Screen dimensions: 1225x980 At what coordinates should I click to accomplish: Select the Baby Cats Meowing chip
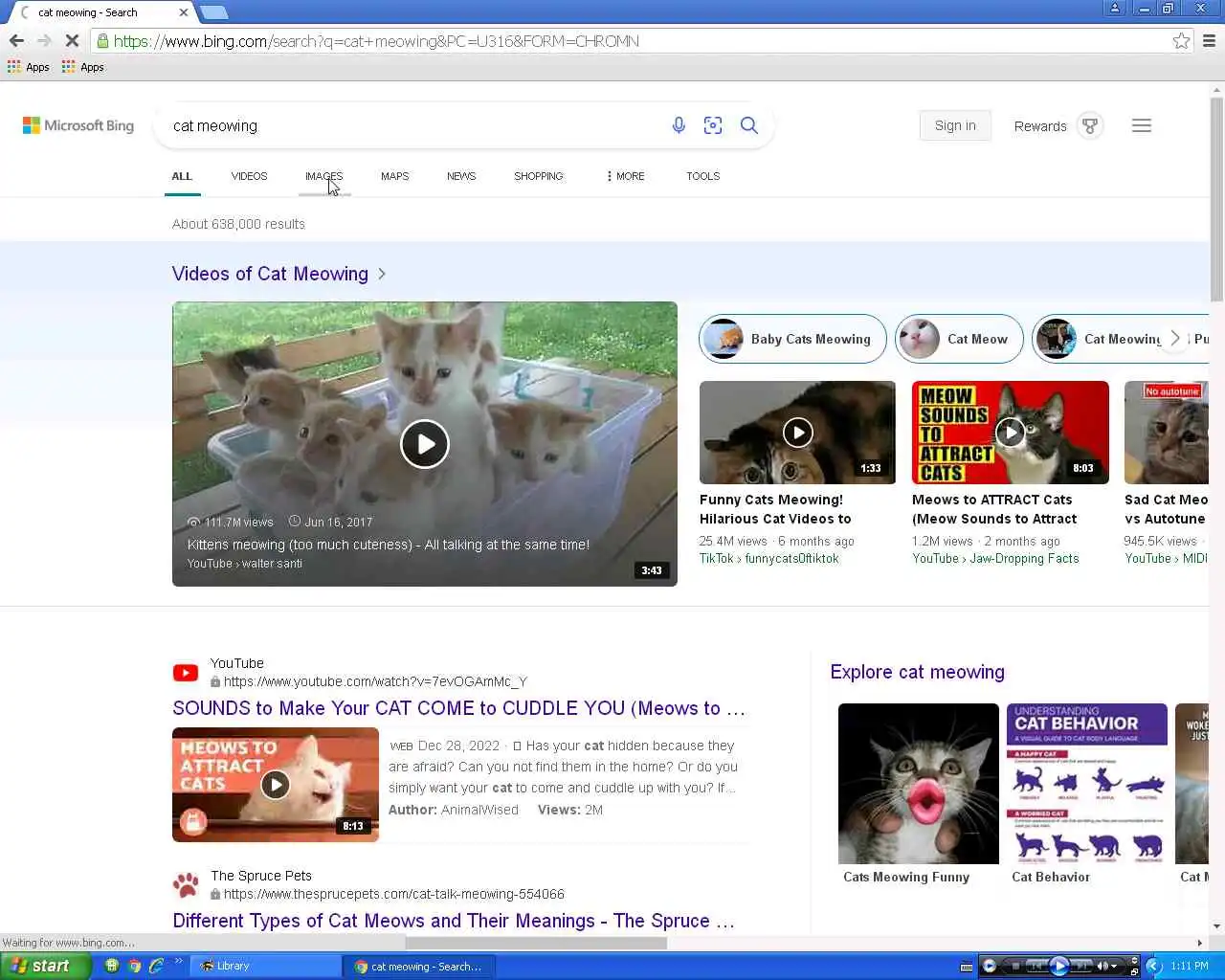(793, 339)
